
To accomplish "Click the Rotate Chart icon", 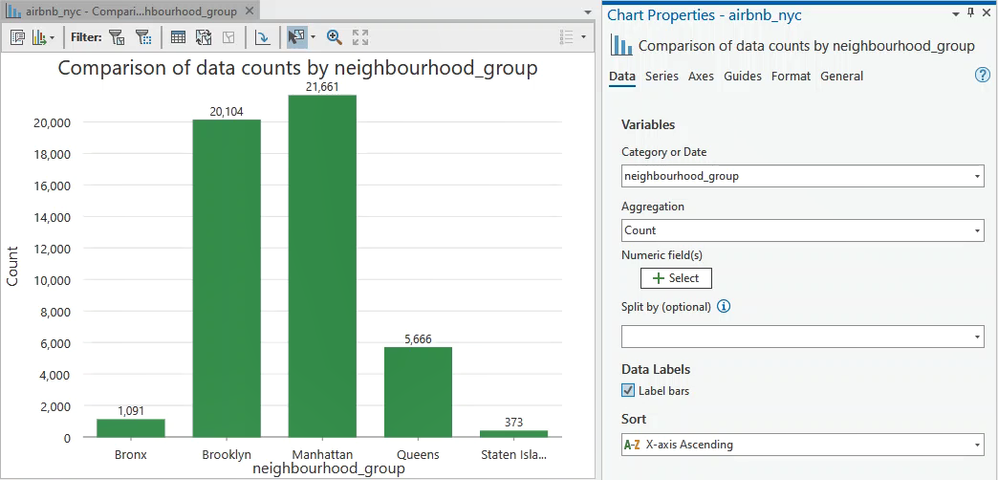I will pos(262,37).
